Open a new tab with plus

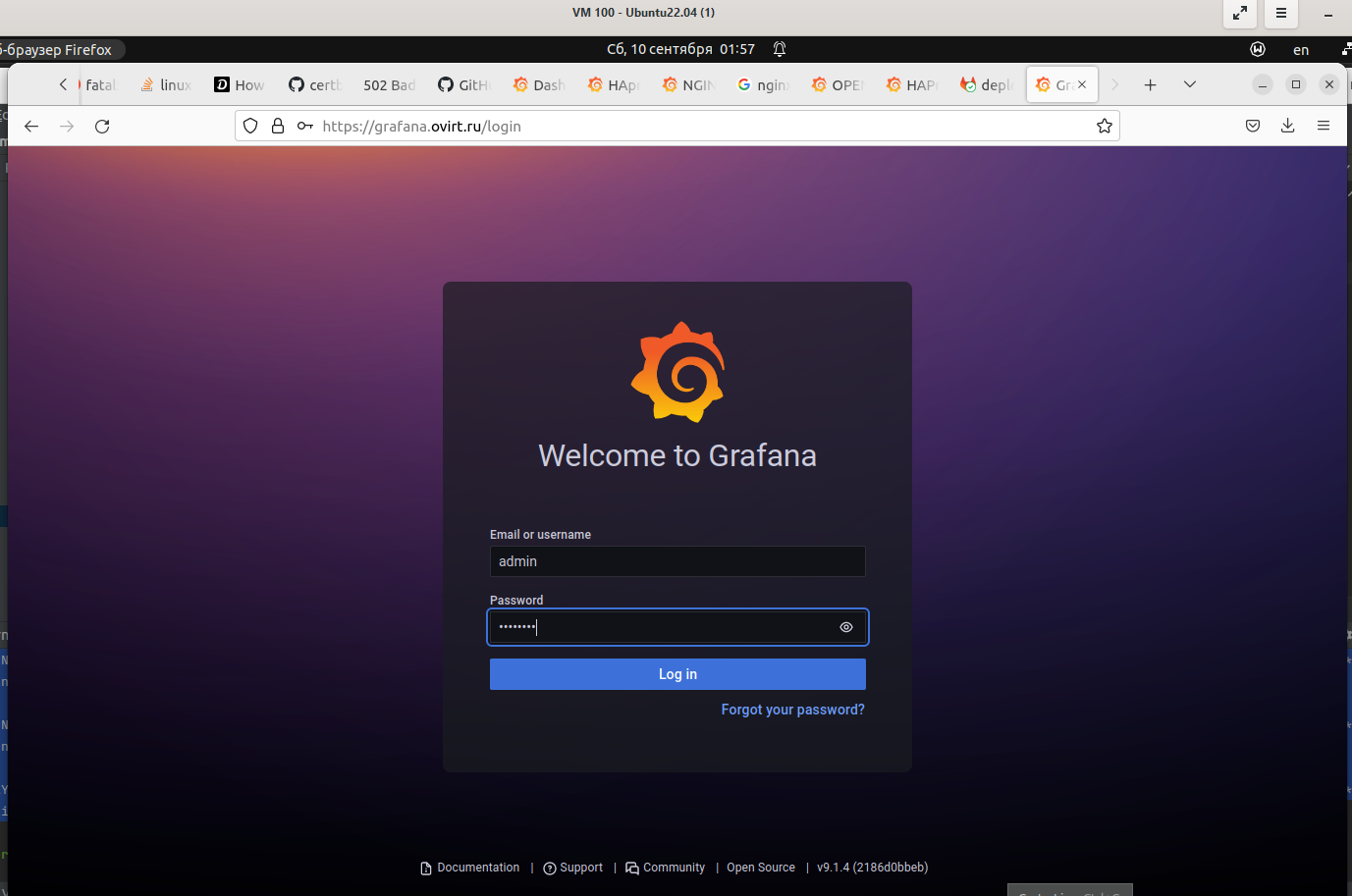(x=1151, y=85)
